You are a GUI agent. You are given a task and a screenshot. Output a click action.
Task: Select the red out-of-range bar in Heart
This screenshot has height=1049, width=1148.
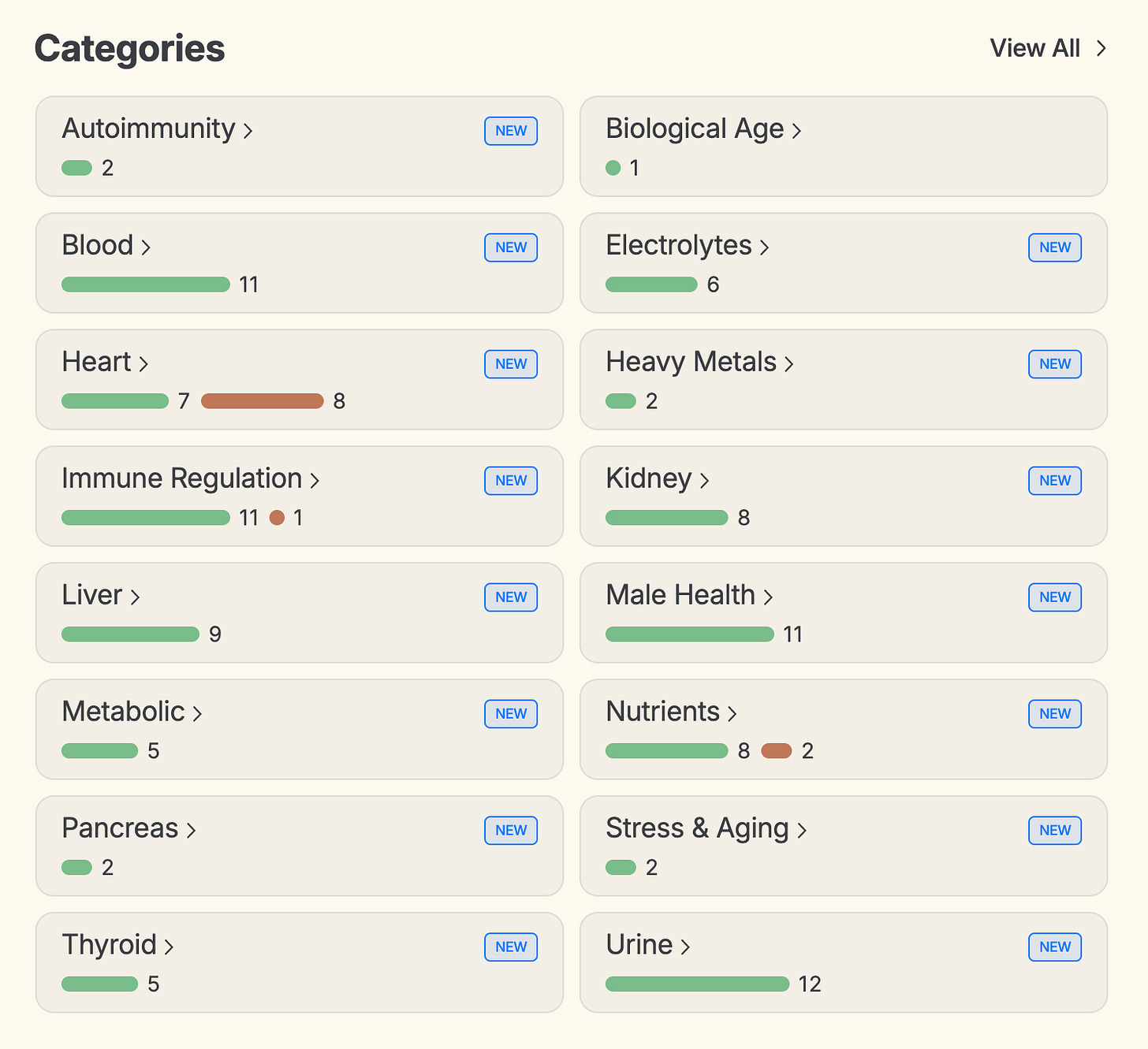263,401
